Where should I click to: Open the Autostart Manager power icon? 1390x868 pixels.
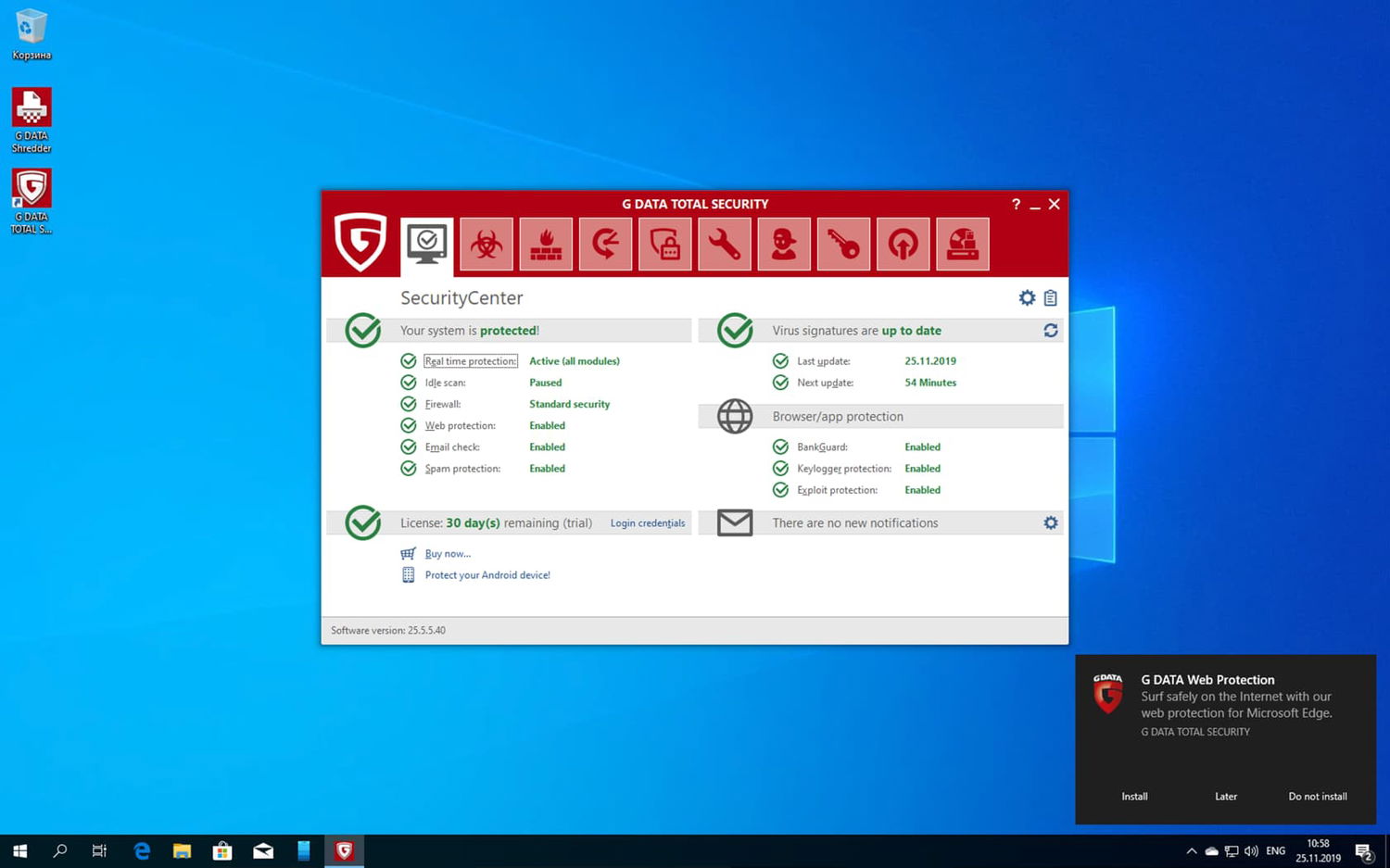coord(903,245)
